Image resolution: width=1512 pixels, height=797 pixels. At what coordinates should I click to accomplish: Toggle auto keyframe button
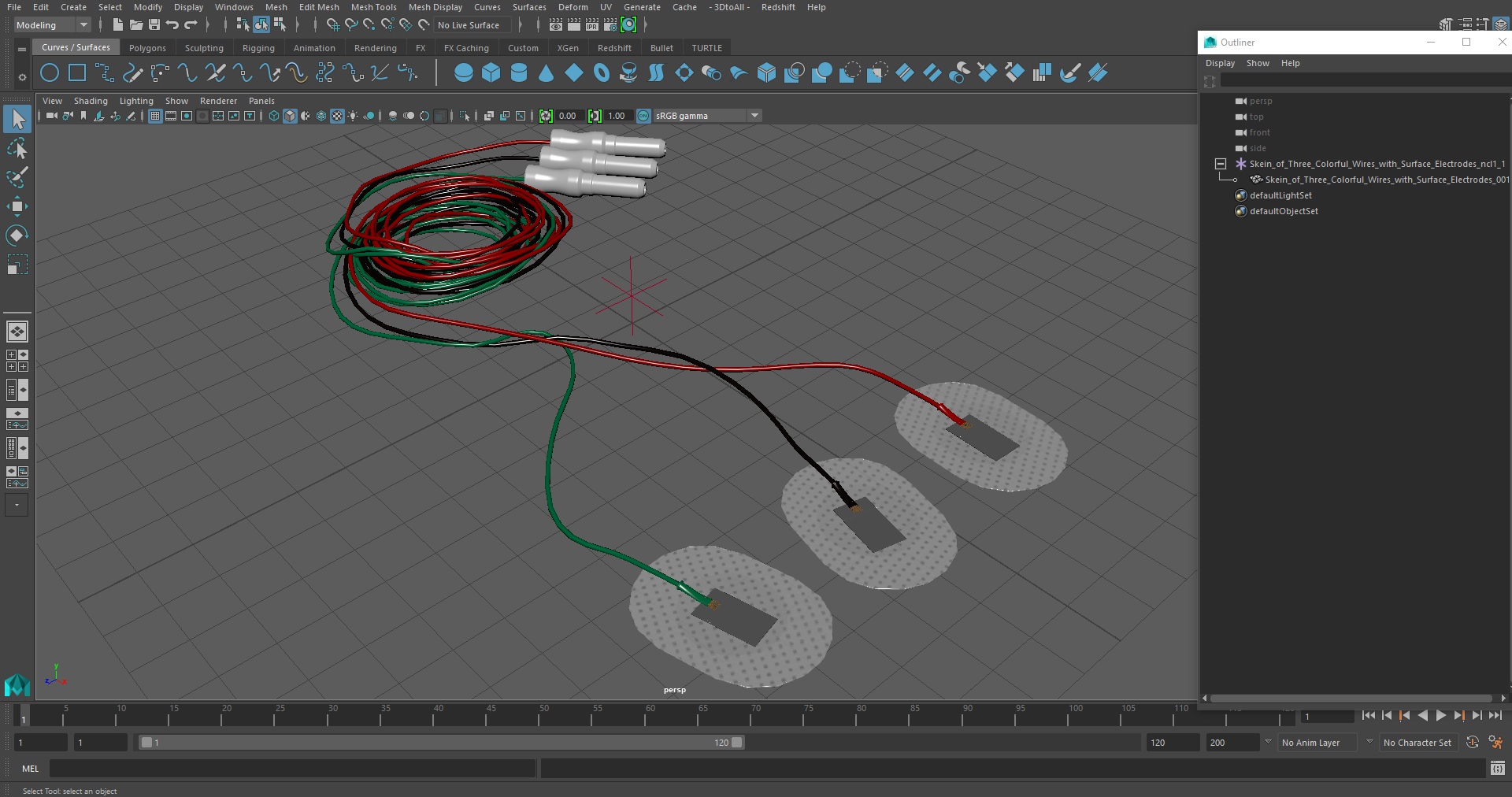click(1473, 742)
